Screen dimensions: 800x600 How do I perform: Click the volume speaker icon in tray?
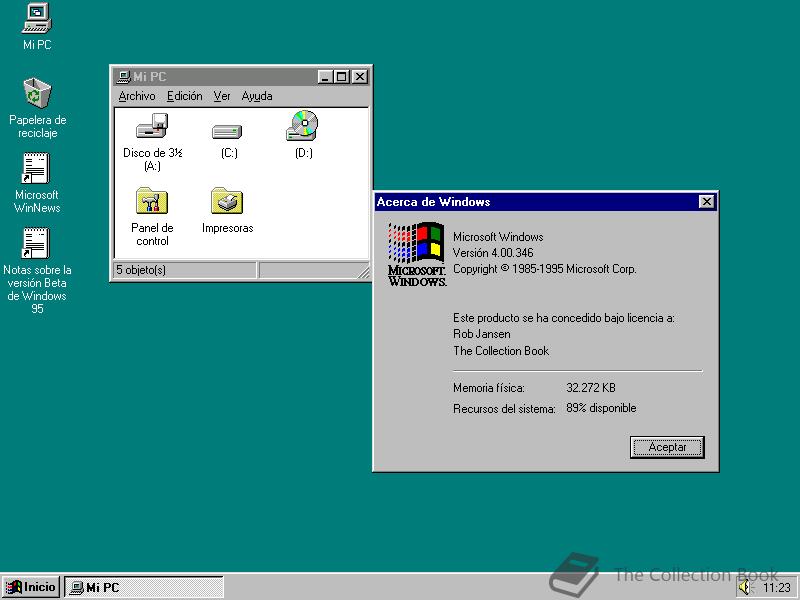745,587
